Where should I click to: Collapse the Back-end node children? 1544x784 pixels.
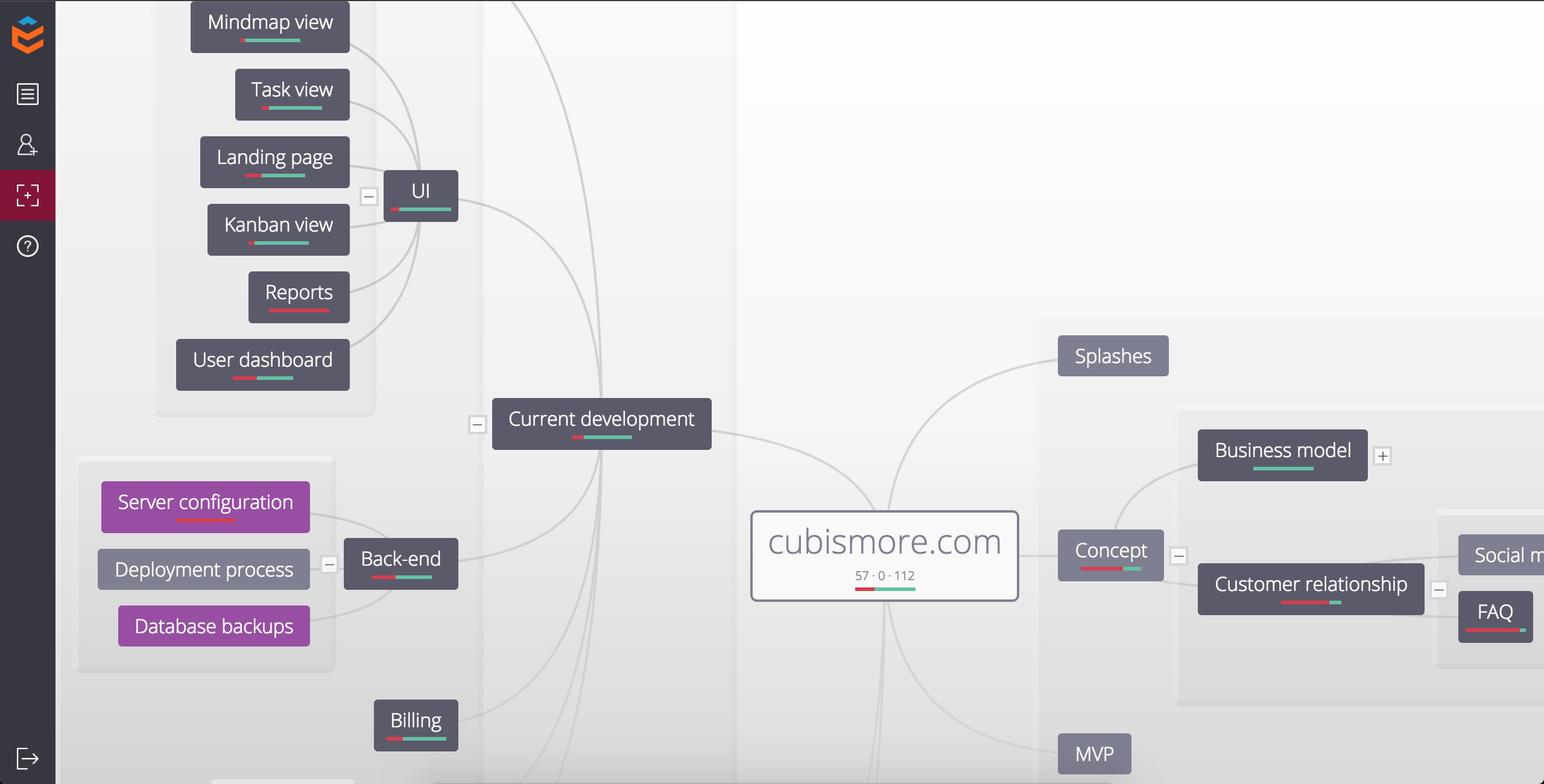pyautogui.click(x=329, y=564)
